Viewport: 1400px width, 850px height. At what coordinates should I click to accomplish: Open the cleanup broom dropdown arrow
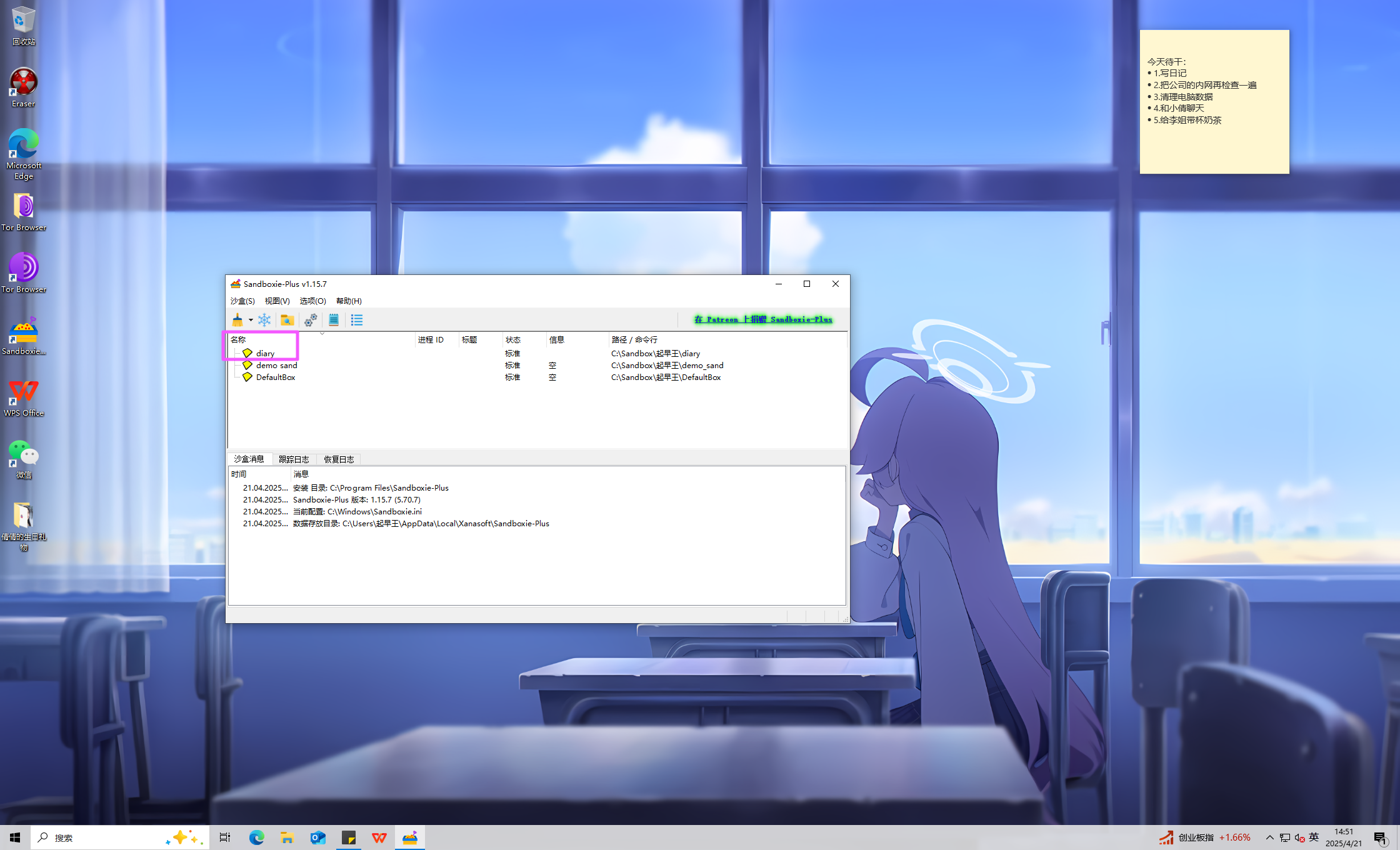(251, 320)
